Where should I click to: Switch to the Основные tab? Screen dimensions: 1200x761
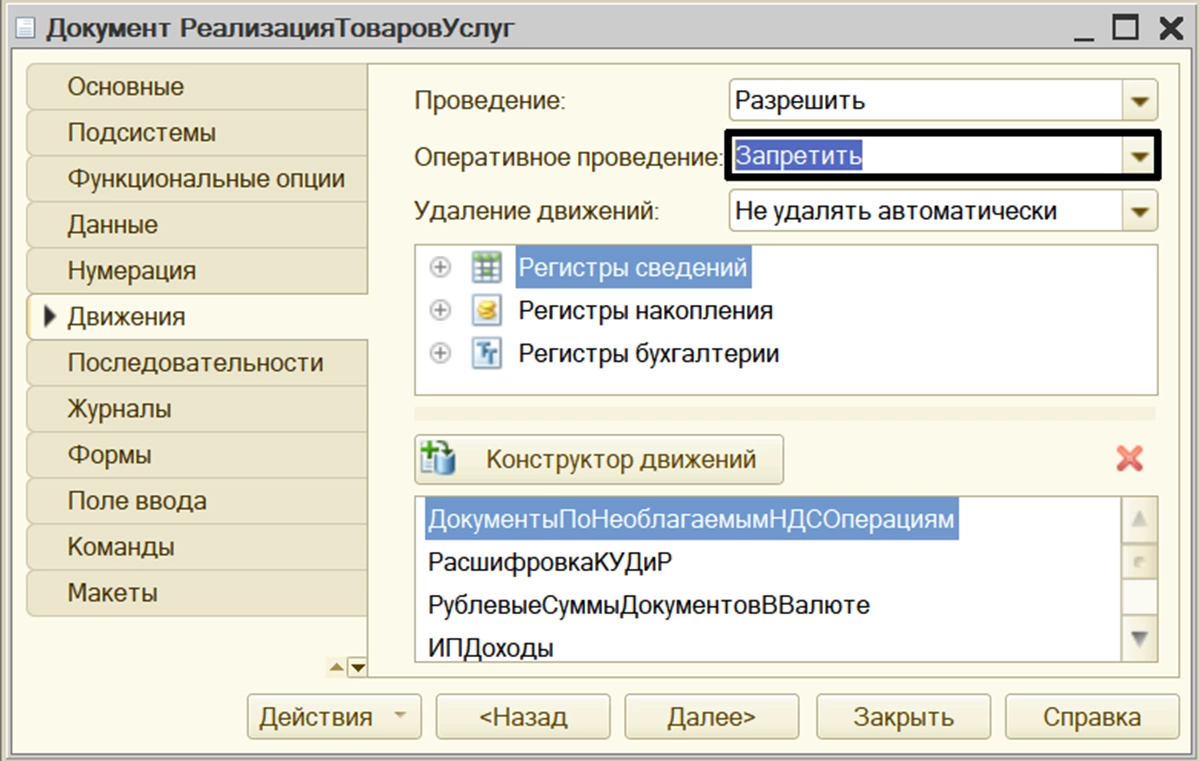[126, 87]
